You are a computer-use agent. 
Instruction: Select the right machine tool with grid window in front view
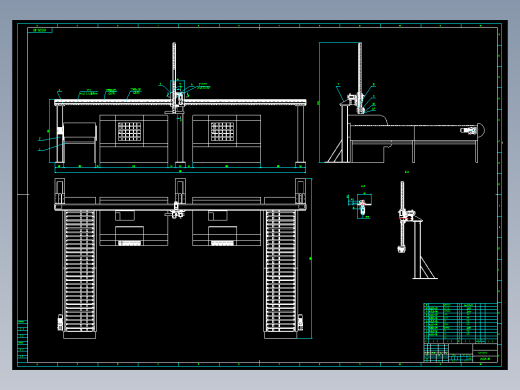(x=226, y=139)
